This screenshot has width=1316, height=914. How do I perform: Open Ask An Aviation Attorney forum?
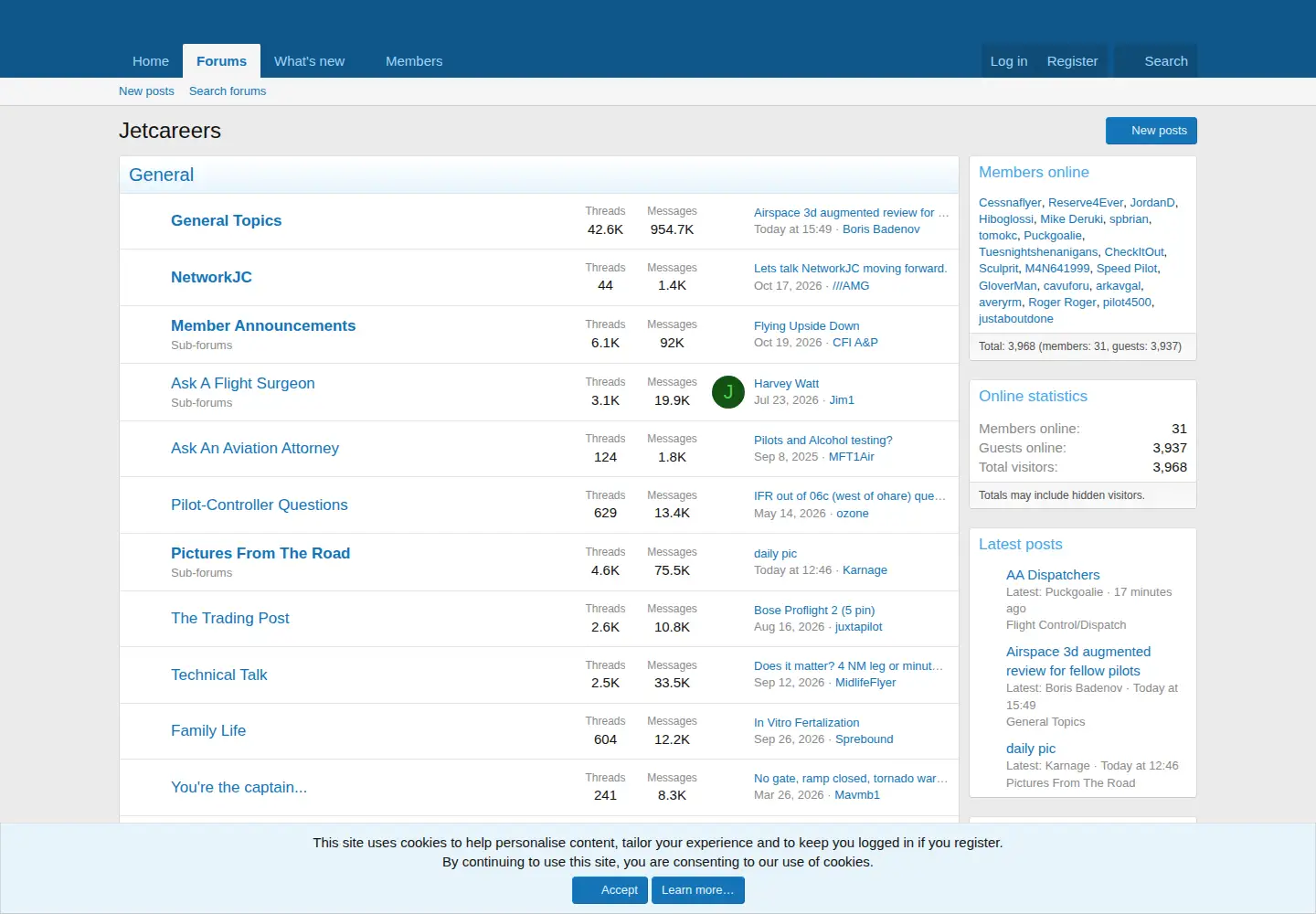tap(255, 448)
